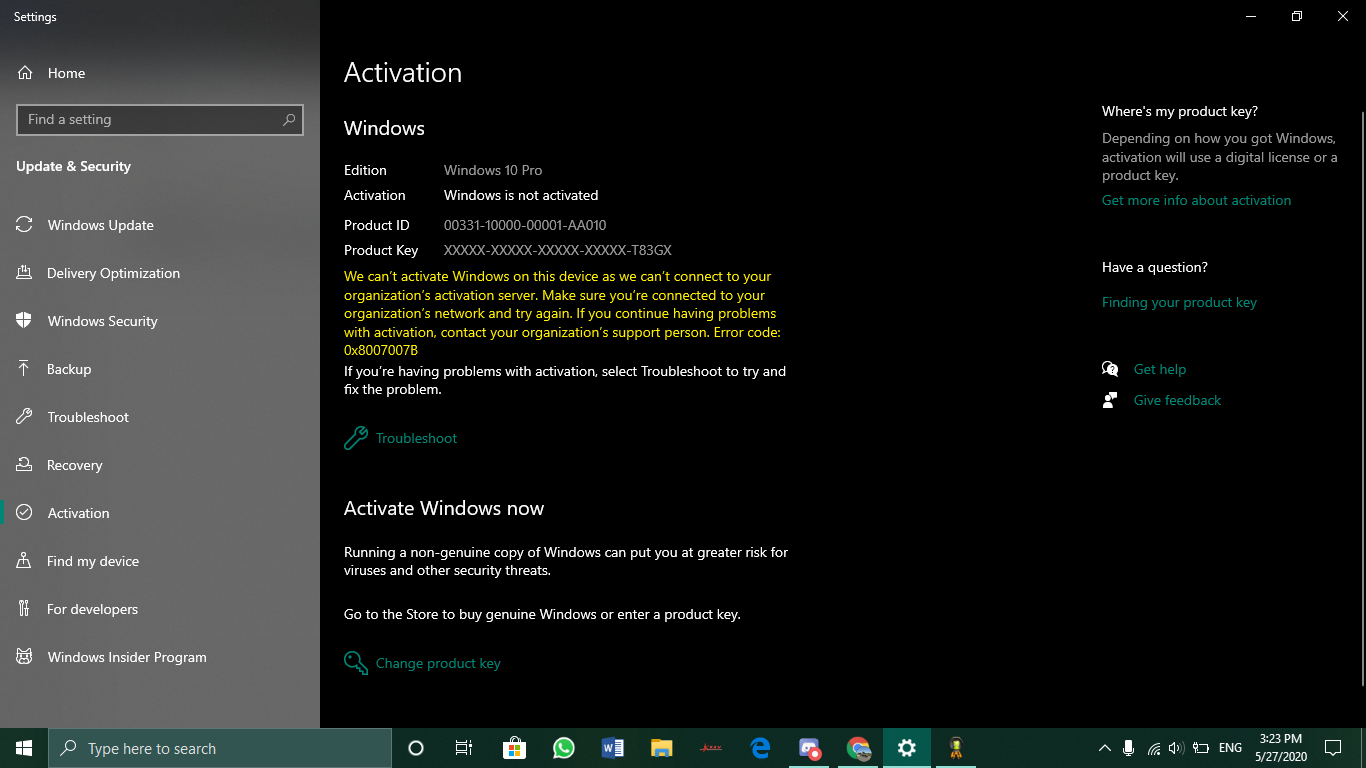Open Get more info about activation link

[x=1196, y=200]
